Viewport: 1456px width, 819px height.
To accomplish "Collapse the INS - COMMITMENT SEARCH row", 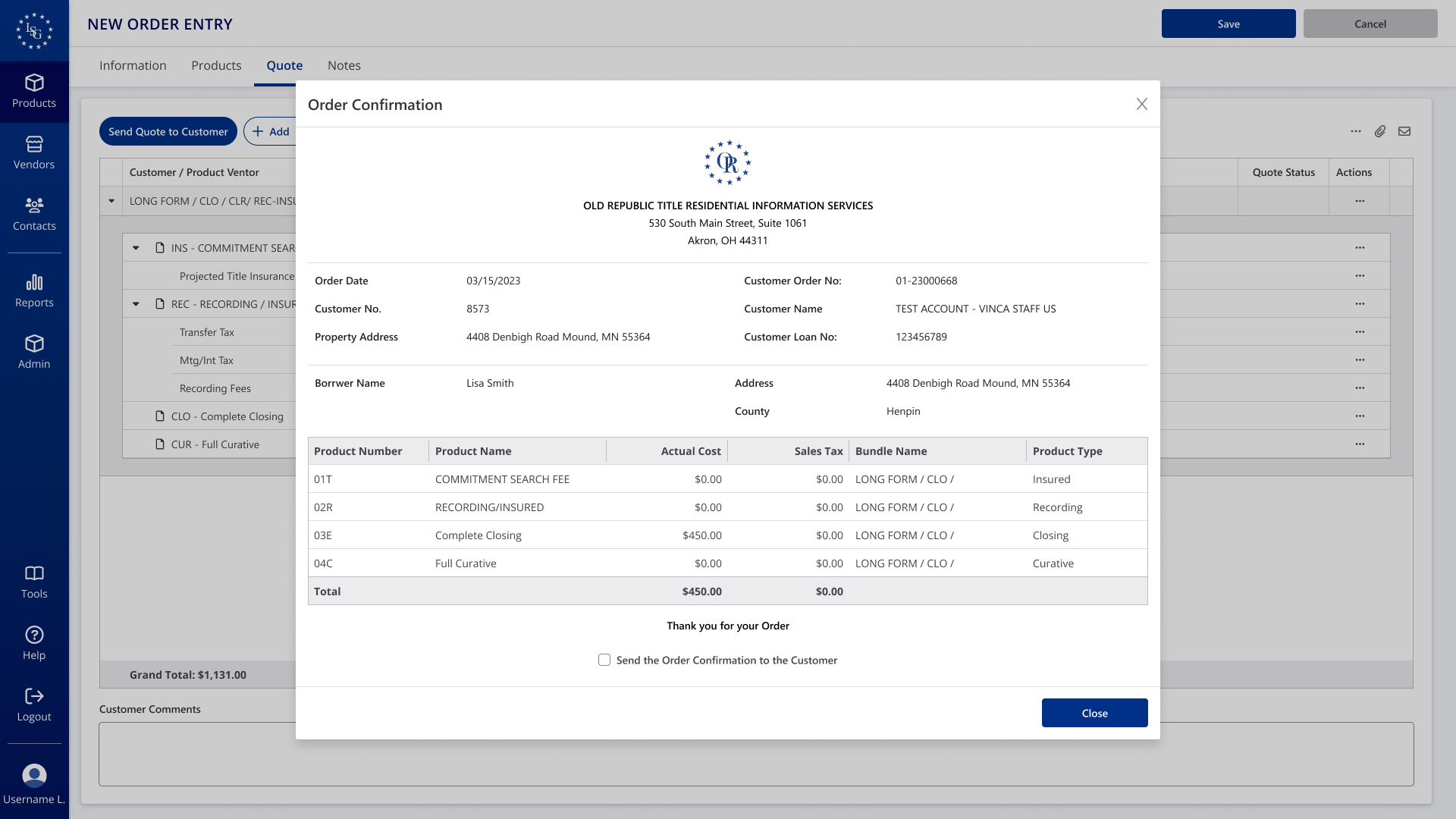I will pos(136,248).
